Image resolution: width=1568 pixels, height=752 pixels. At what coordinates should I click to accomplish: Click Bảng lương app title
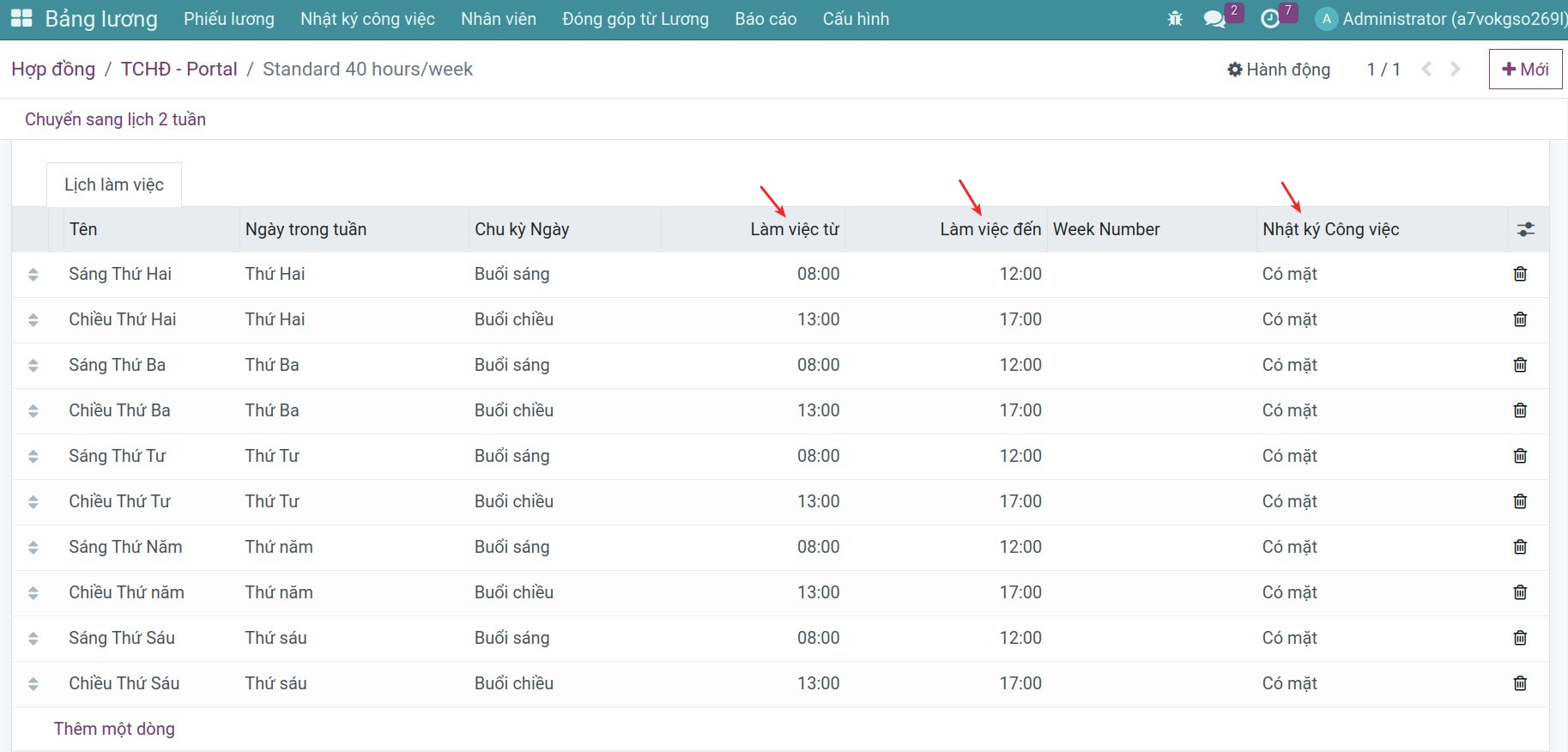point(101,19)
